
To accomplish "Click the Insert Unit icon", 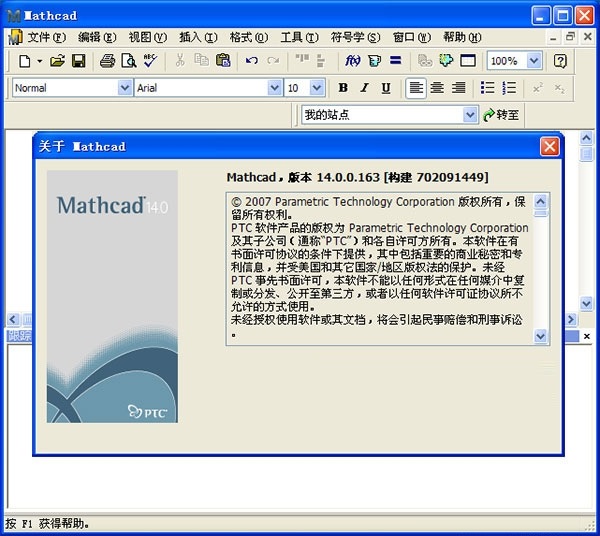I will [374, 61].
